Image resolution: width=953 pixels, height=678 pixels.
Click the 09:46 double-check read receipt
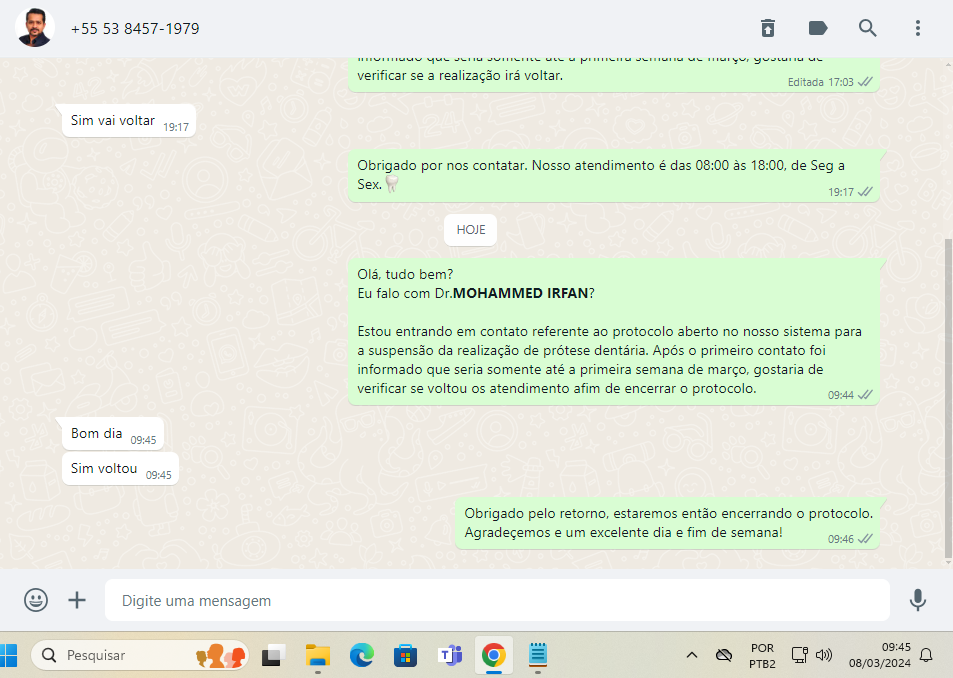865,539
